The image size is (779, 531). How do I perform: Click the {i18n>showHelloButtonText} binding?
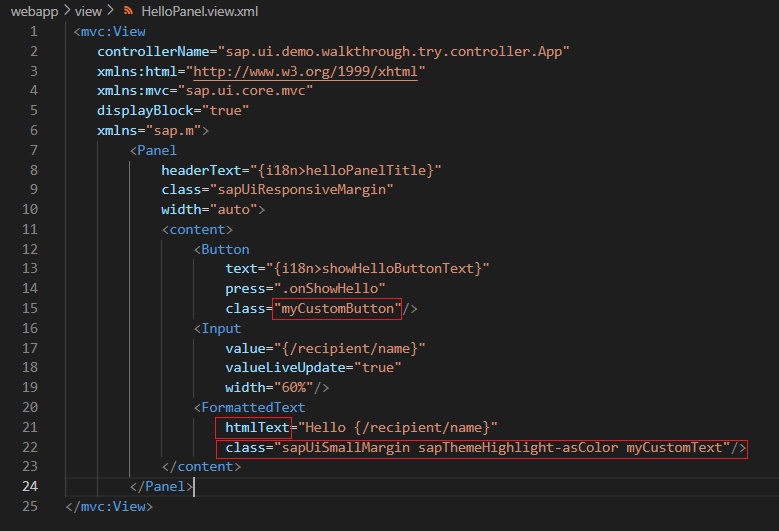pyautogui.click(x=378, y=269)
